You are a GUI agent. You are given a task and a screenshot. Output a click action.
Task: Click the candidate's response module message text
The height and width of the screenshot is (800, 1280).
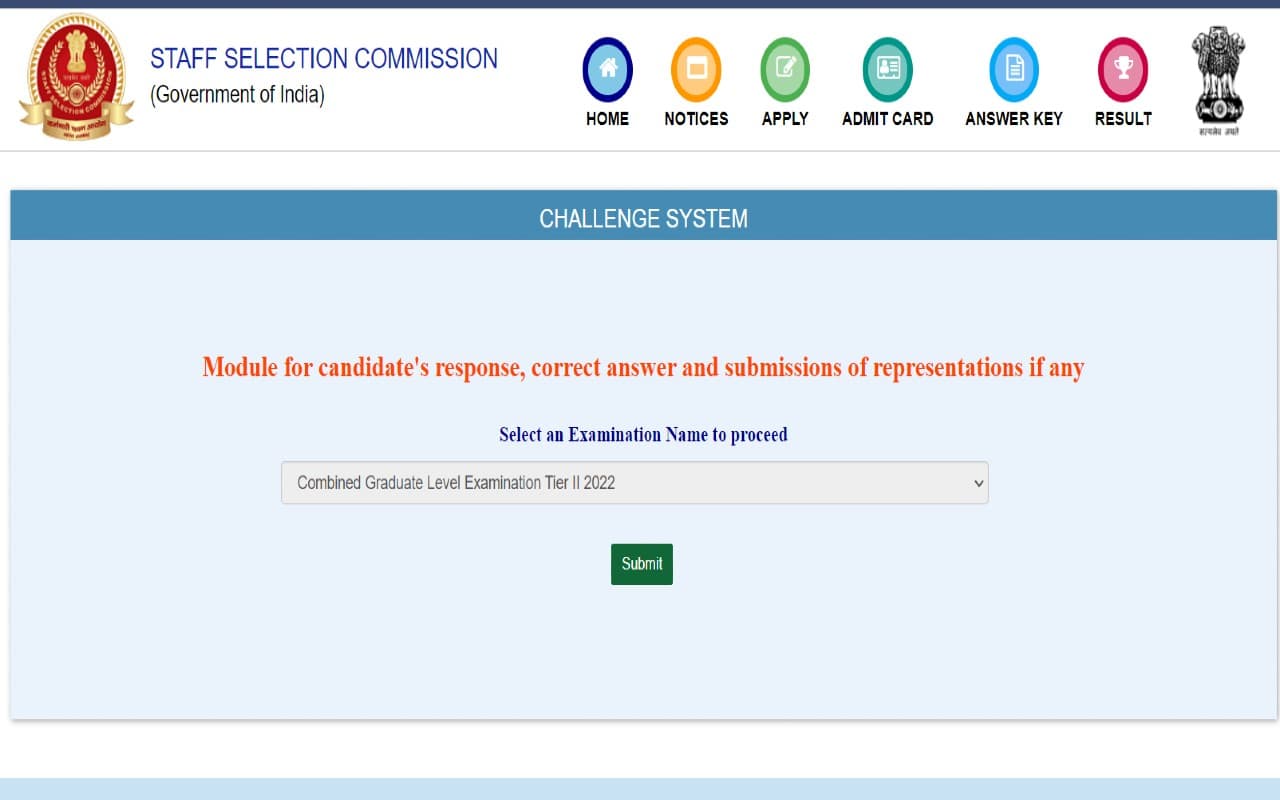pos(642,367)
